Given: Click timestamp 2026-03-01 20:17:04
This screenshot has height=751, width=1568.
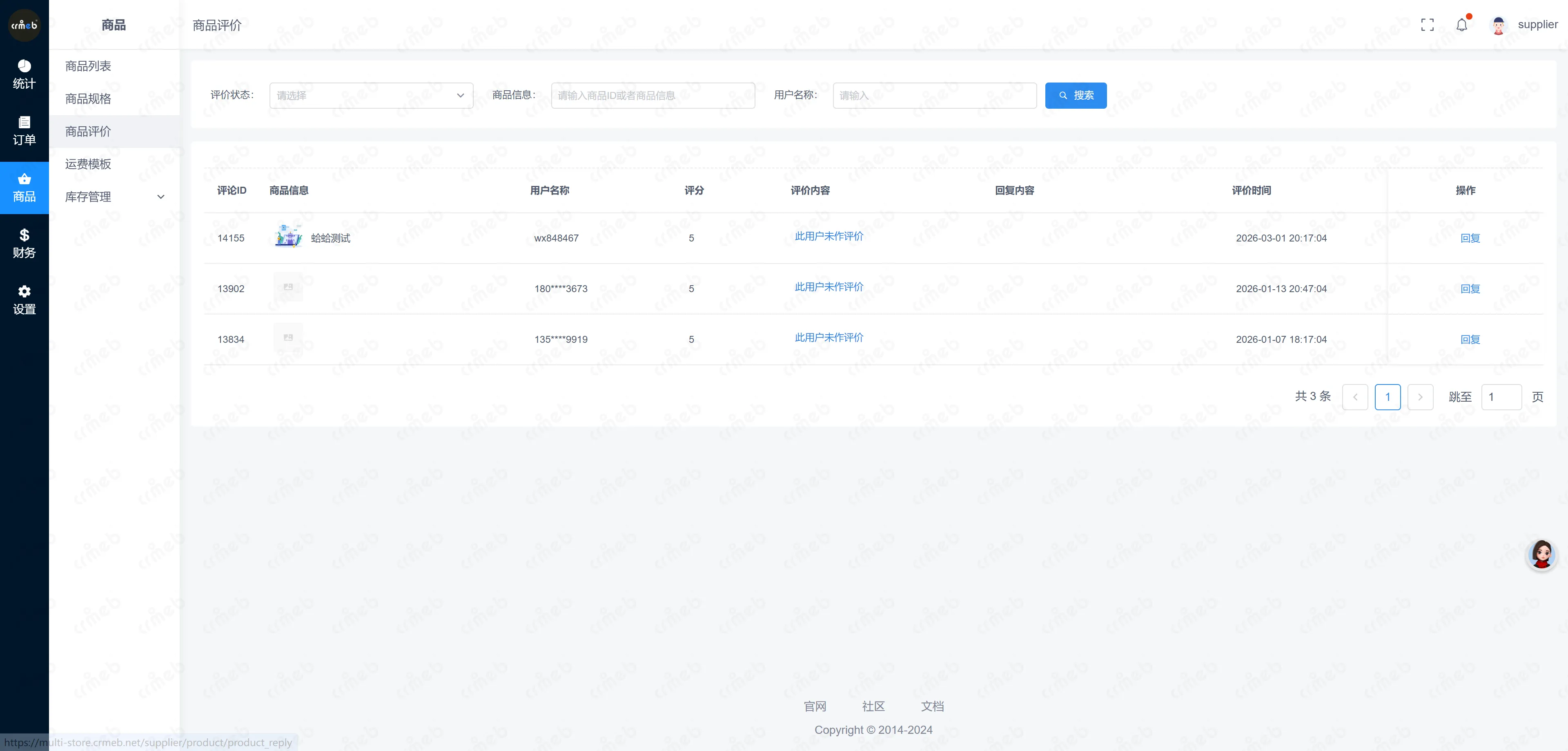Looking at the screenshot, I should coord(1281,238).
